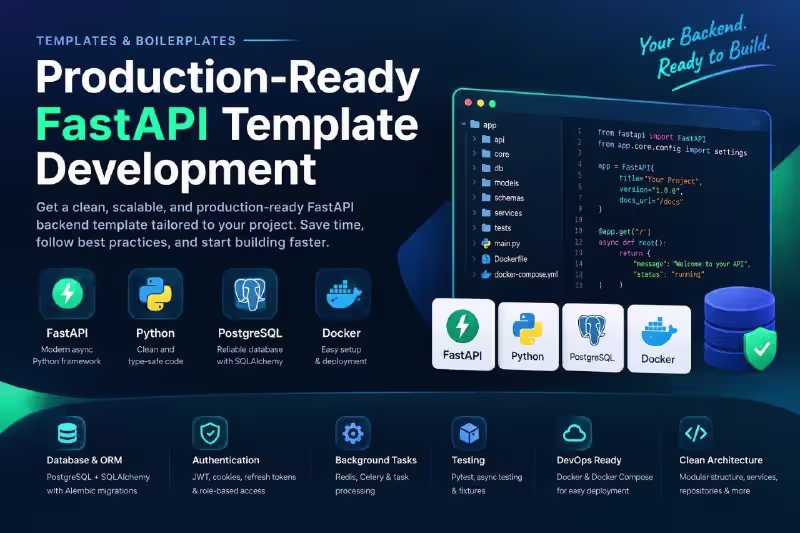Click the yellow dot in the code window title bar
Screen dimensions: 800x533
tap(480, 103)
